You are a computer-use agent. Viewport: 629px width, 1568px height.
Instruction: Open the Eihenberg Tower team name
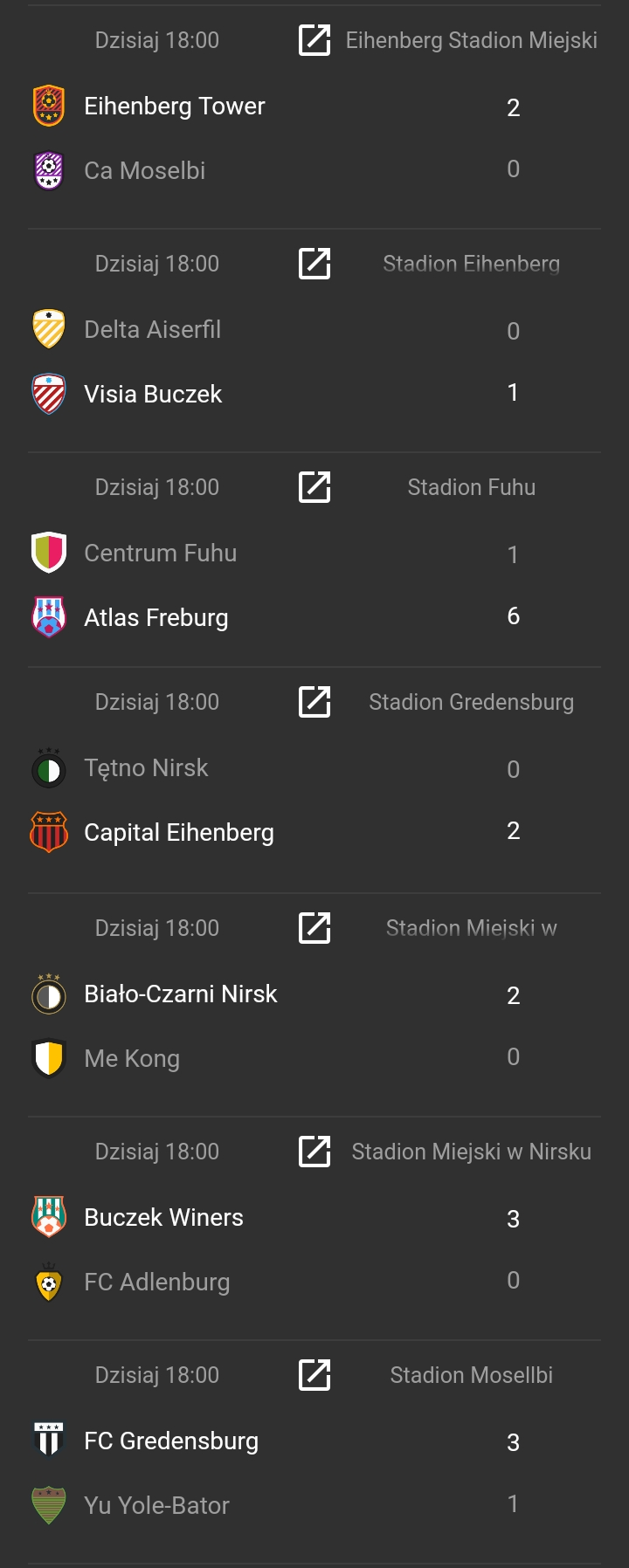click(175, 106)
